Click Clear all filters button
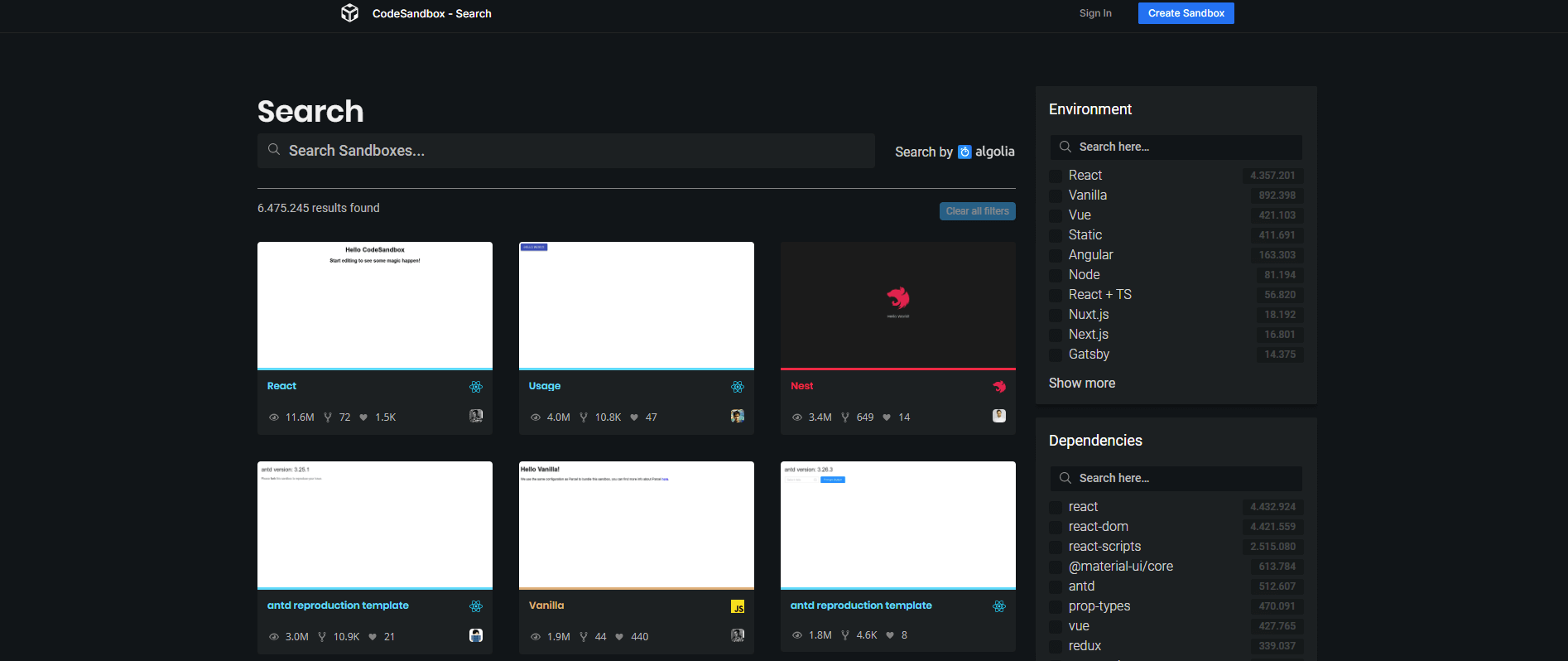Viewport: 1568px width, 661px height. pyautogui.click(x=977, y=211)
